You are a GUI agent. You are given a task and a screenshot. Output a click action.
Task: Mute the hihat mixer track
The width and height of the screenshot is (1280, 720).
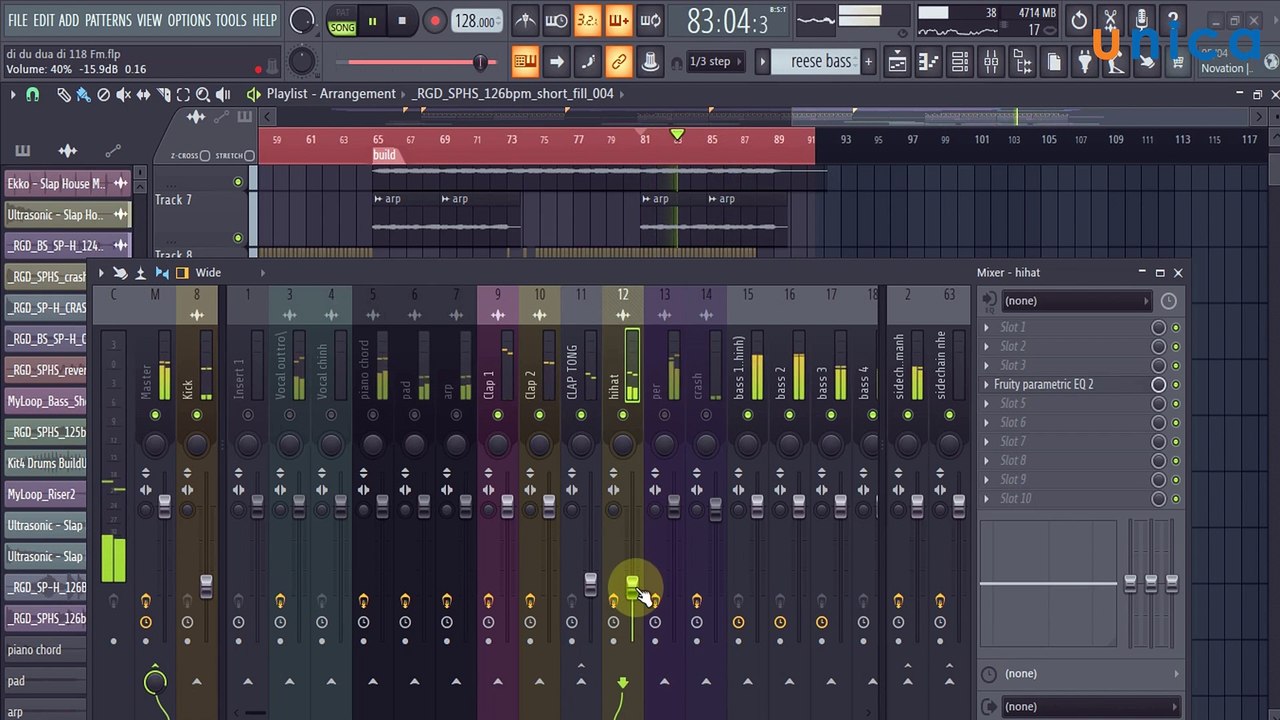[623, 414]
